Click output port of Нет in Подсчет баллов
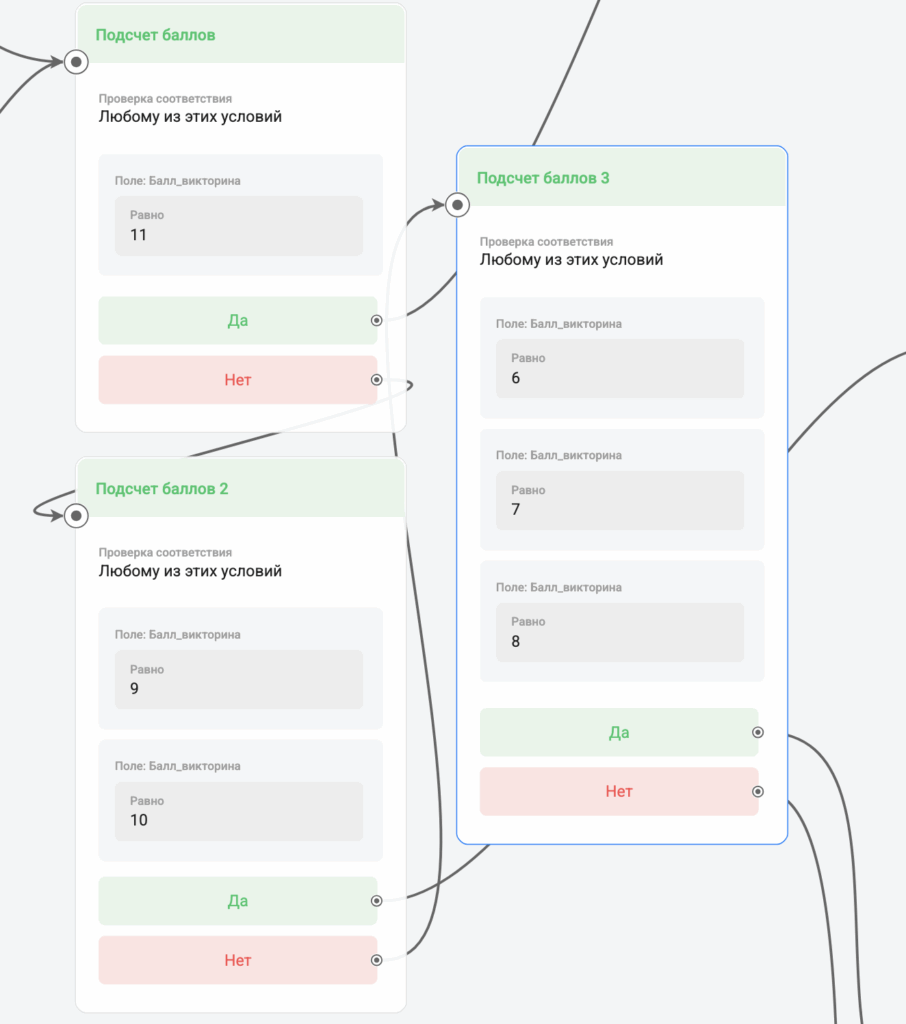 pyautogui.click(x=376, y=380)
